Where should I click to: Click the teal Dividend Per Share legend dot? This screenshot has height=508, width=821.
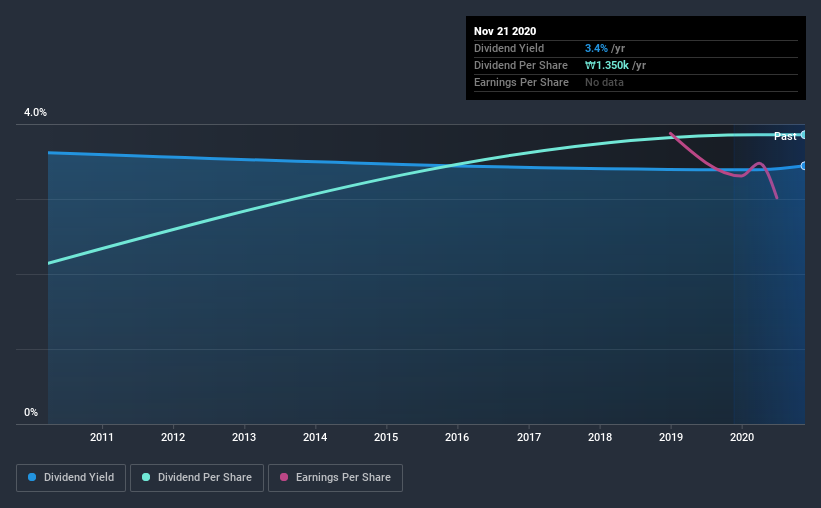pos(146,477)
